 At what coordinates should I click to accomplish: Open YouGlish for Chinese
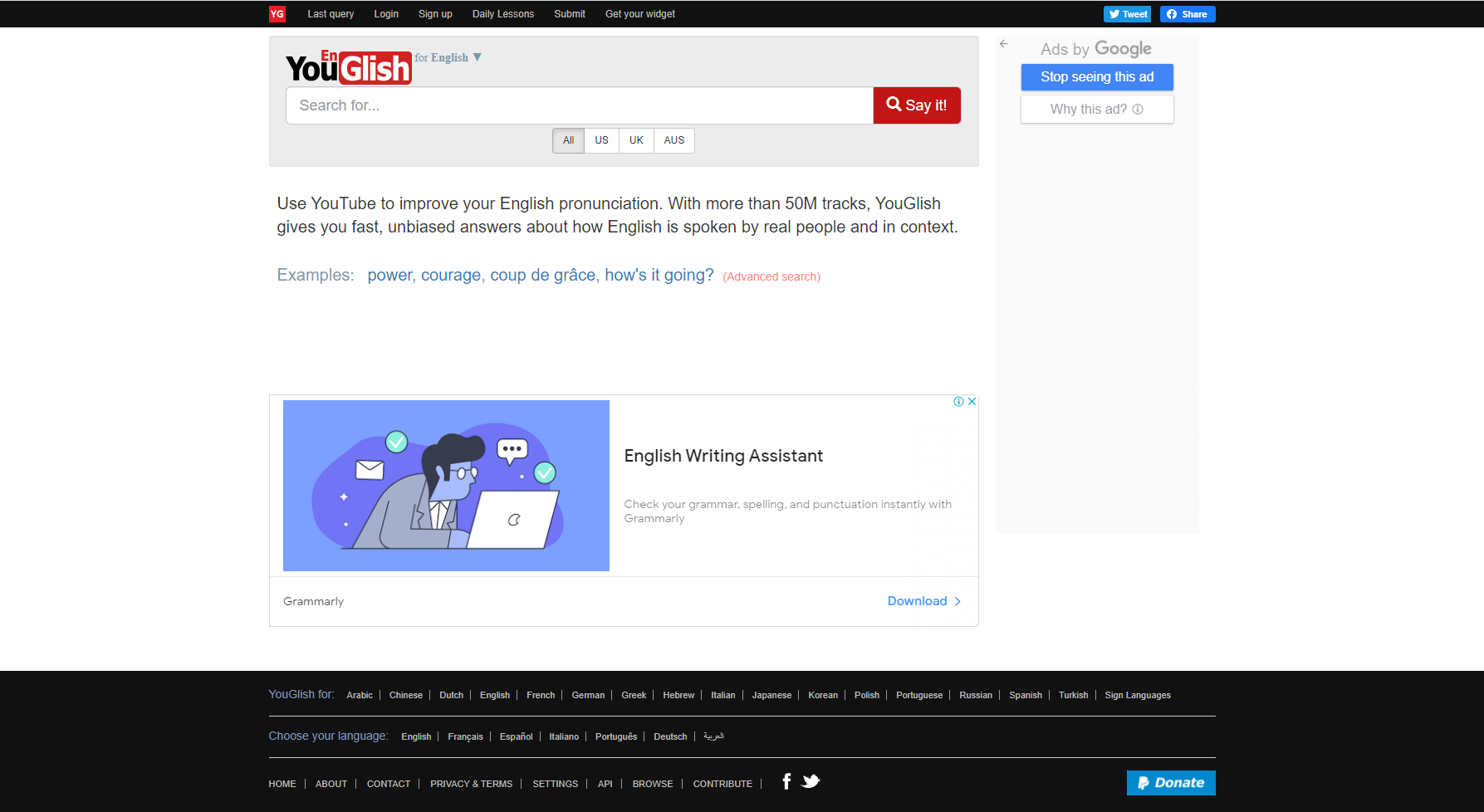pyautogui.click(x=406, y=696)
